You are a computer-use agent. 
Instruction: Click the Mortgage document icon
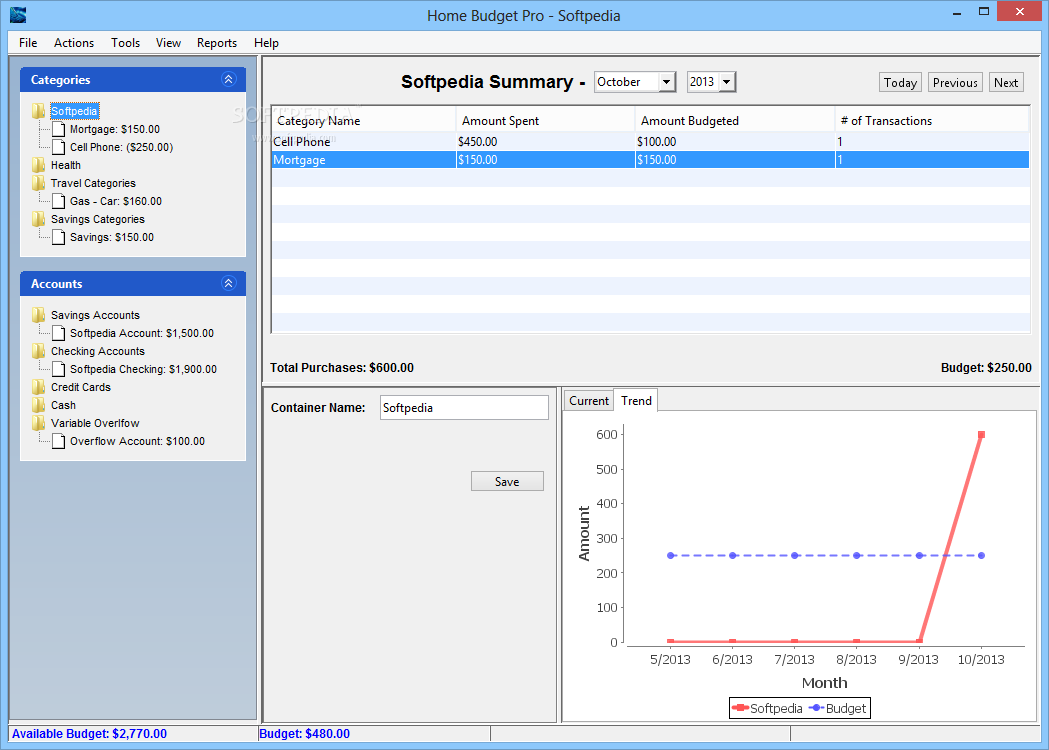59,129
